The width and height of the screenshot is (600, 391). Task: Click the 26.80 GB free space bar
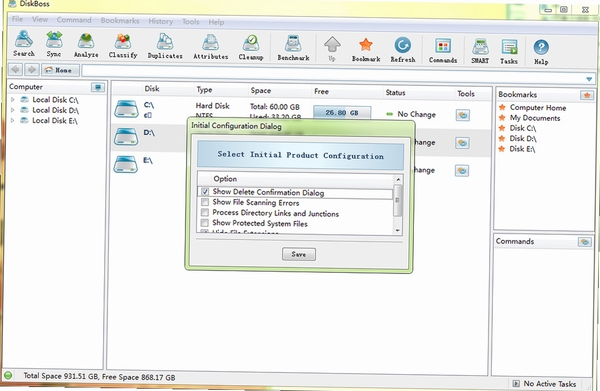342,113
